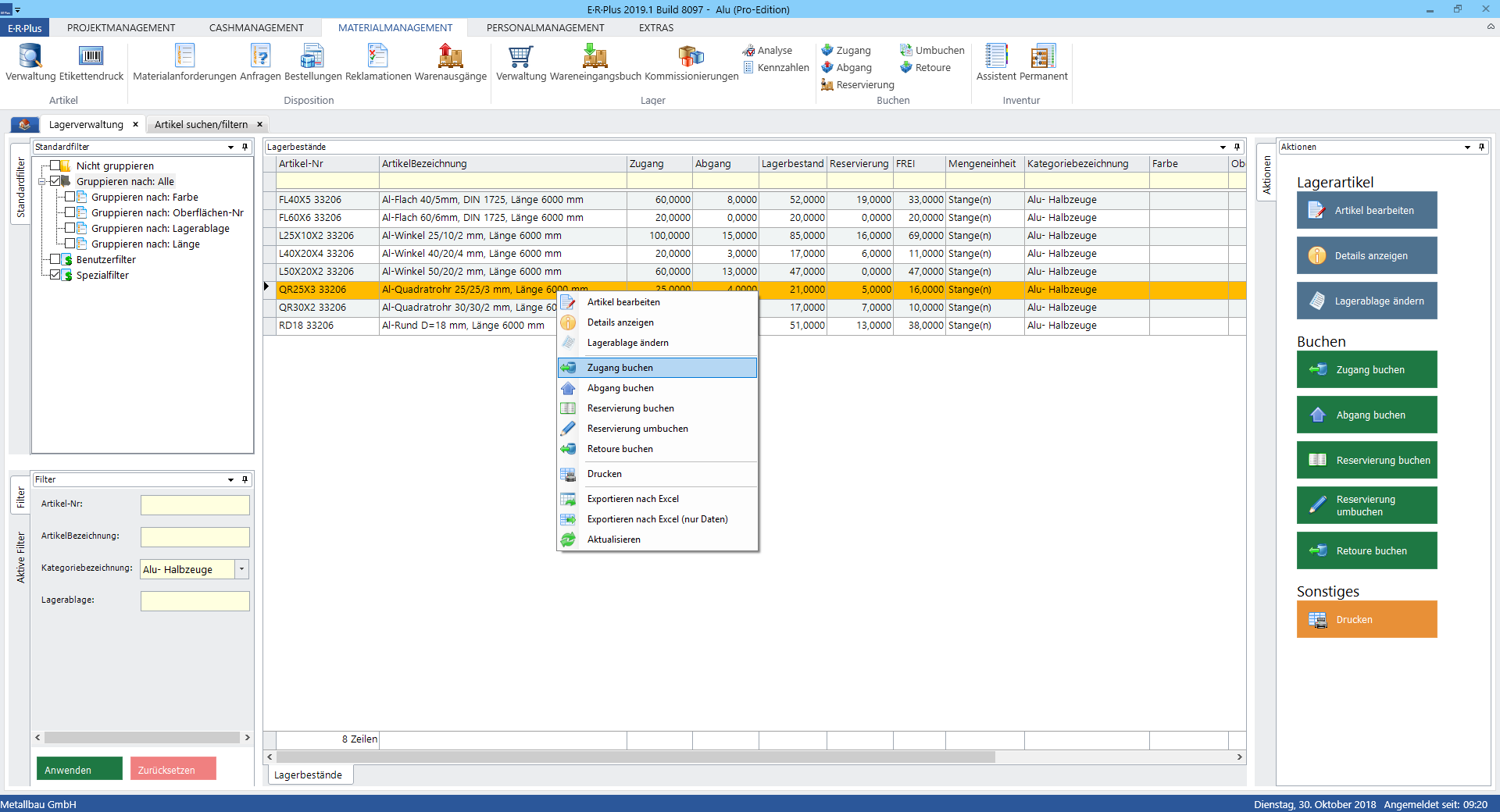Screen dimensions: 1500x812
Task: Open the Permanent Inventur icon
Action: tap(1043, 62)
